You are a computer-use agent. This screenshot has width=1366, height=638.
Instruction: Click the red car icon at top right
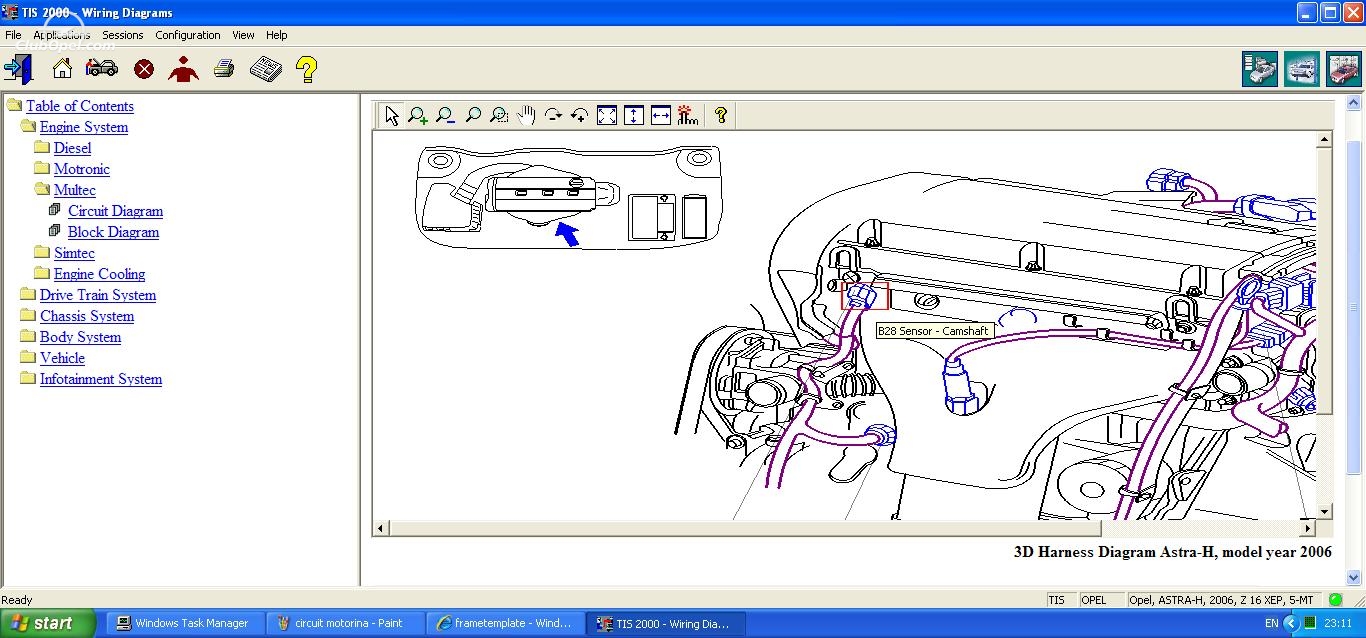(1344, 69)
